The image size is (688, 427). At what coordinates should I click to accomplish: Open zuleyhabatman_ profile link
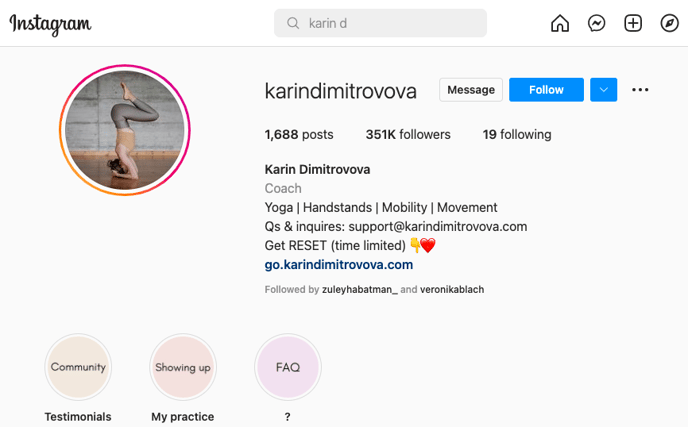360,290
